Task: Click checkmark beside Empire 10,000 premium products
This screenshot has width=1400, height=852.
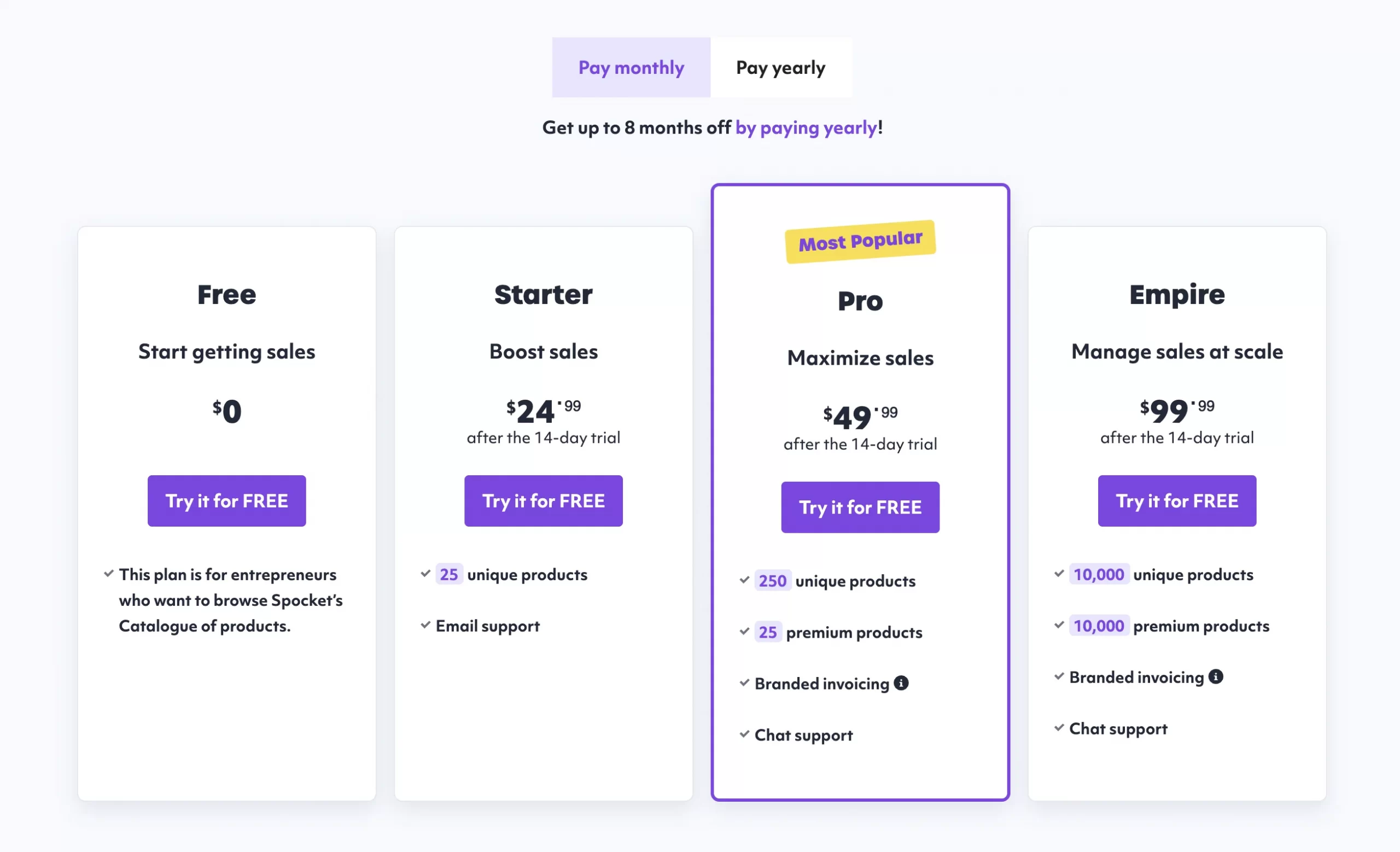Action: [1059, 625]
